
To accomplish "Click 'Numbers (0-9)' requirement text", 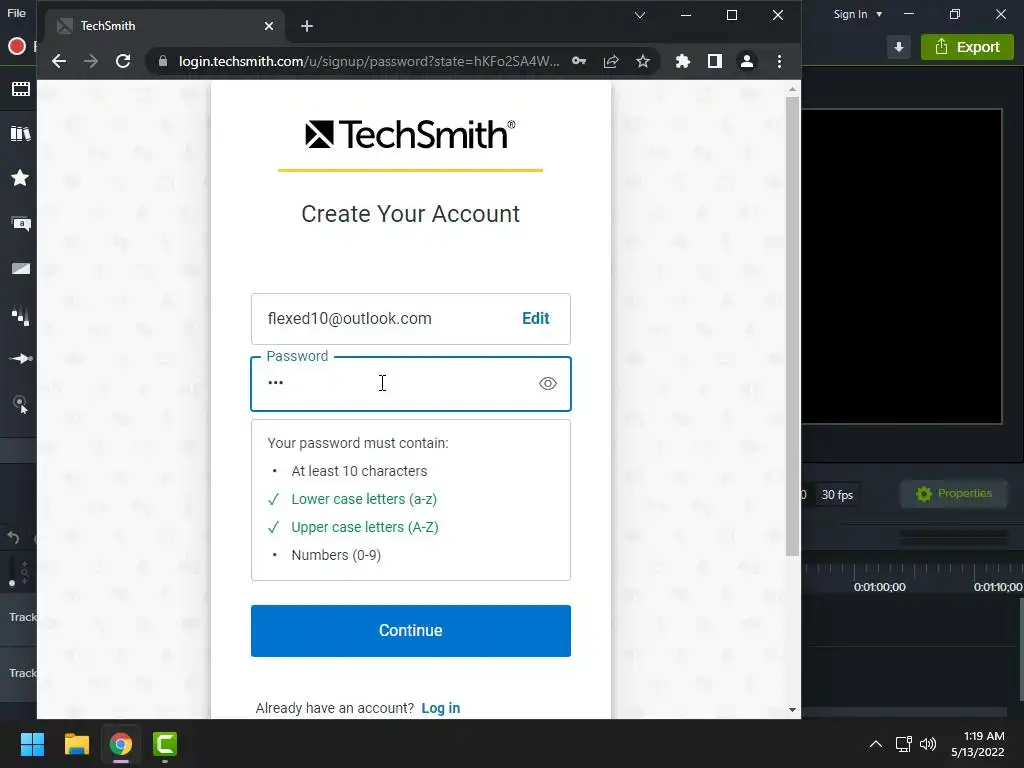I will (336, 556).
